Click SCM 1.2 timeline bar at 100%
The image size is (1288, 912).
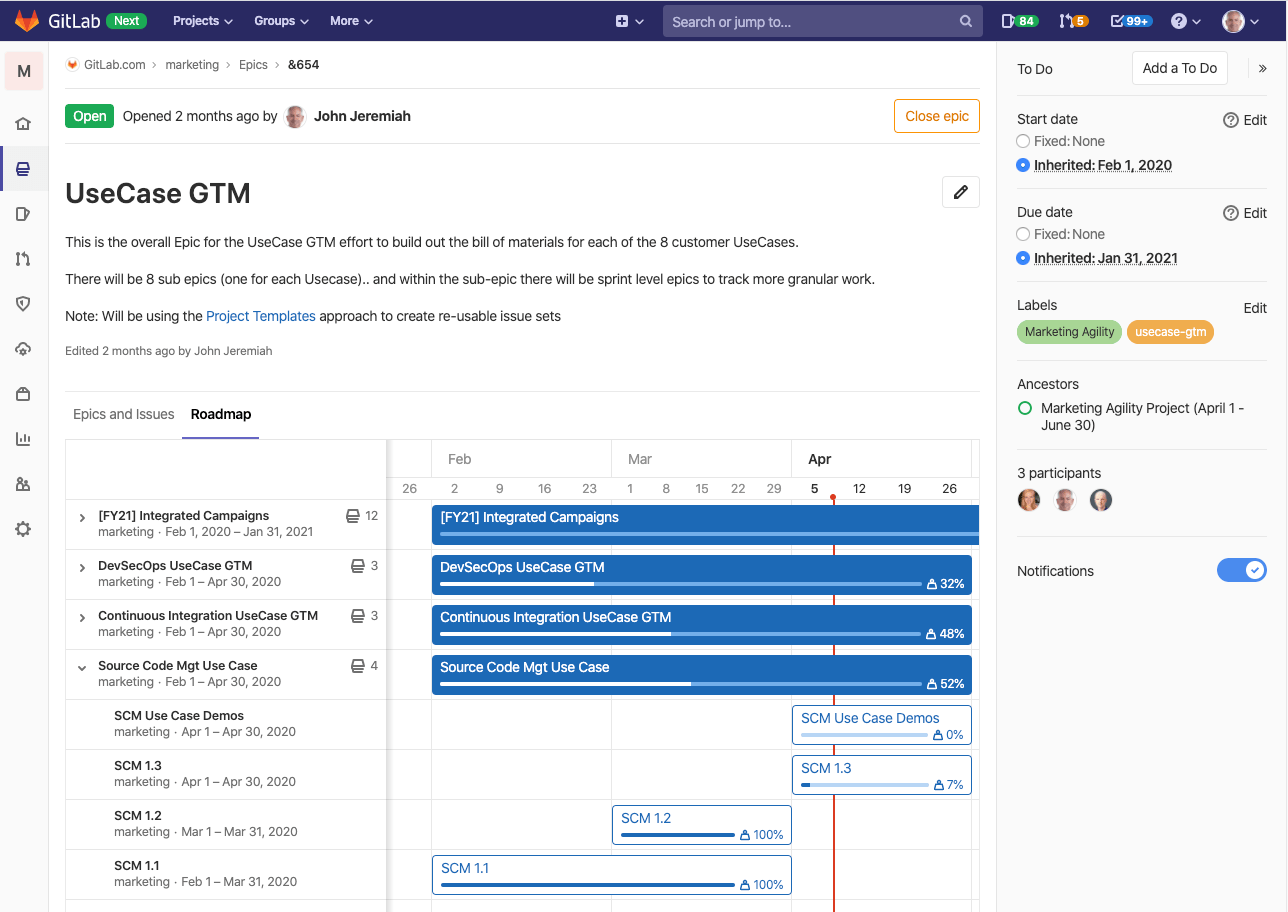coord(701,825)
